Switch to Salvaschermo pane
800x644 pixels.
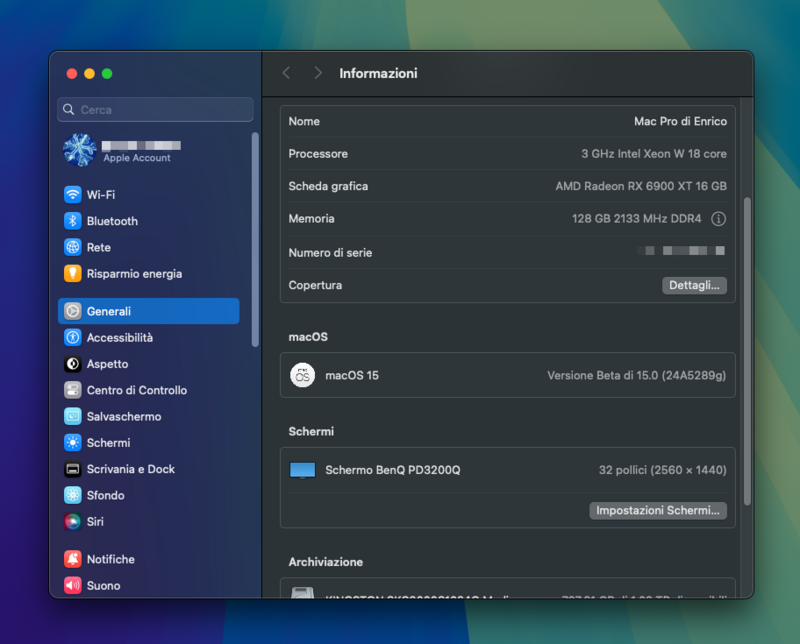click(x=123, y=417)
